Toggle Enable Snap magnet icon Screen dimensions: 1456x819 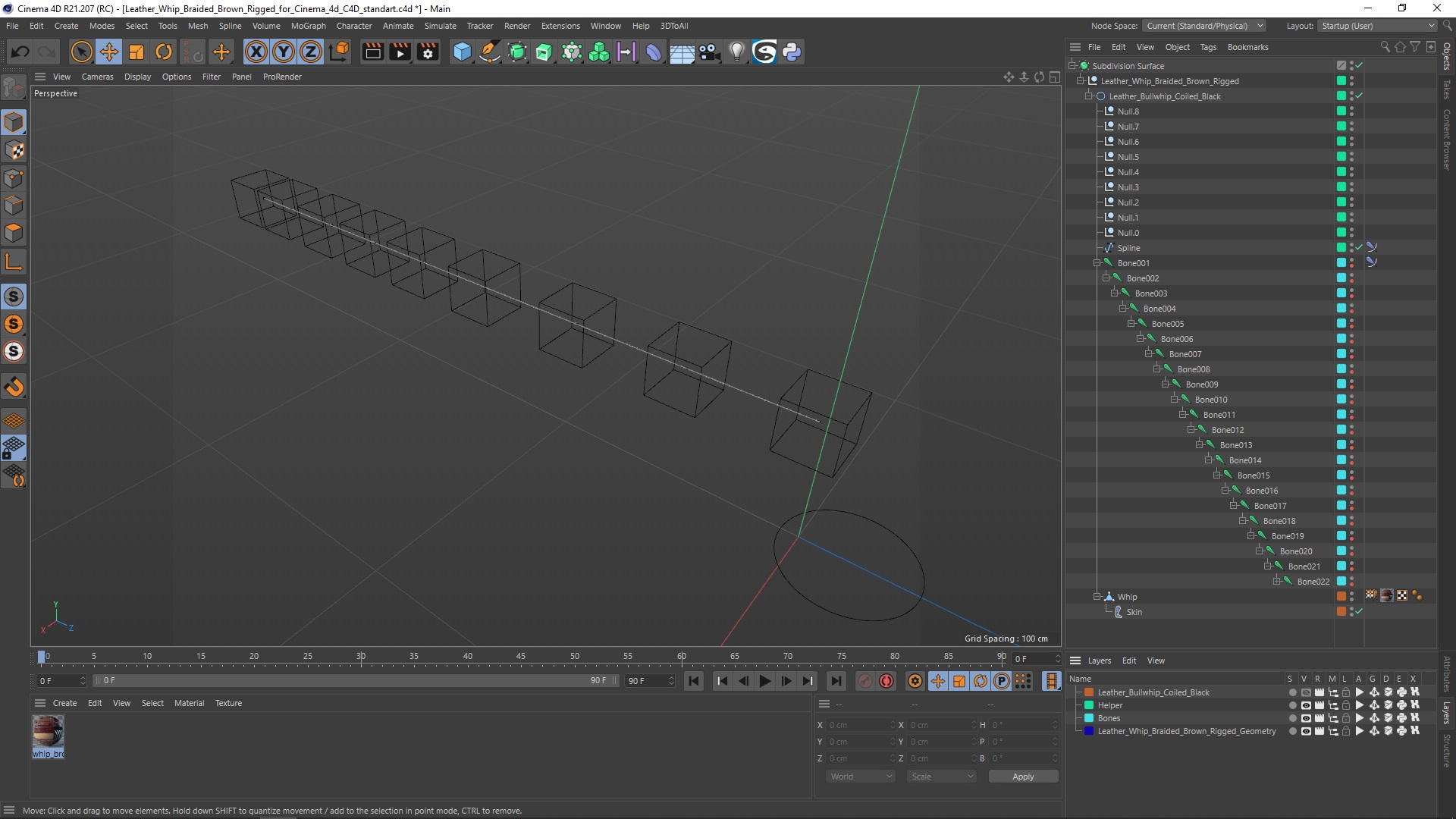click(x=14, y=387)
